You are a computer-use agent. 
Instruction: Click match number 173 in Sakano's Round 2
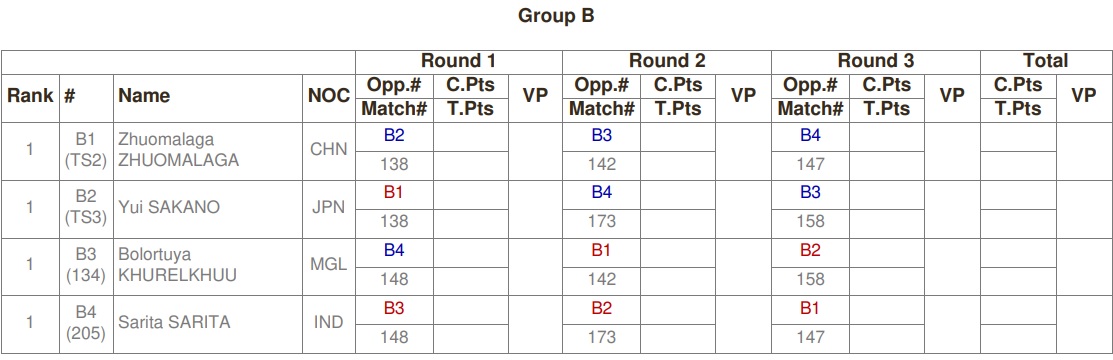pyautogui.click(x=601, y=222)
